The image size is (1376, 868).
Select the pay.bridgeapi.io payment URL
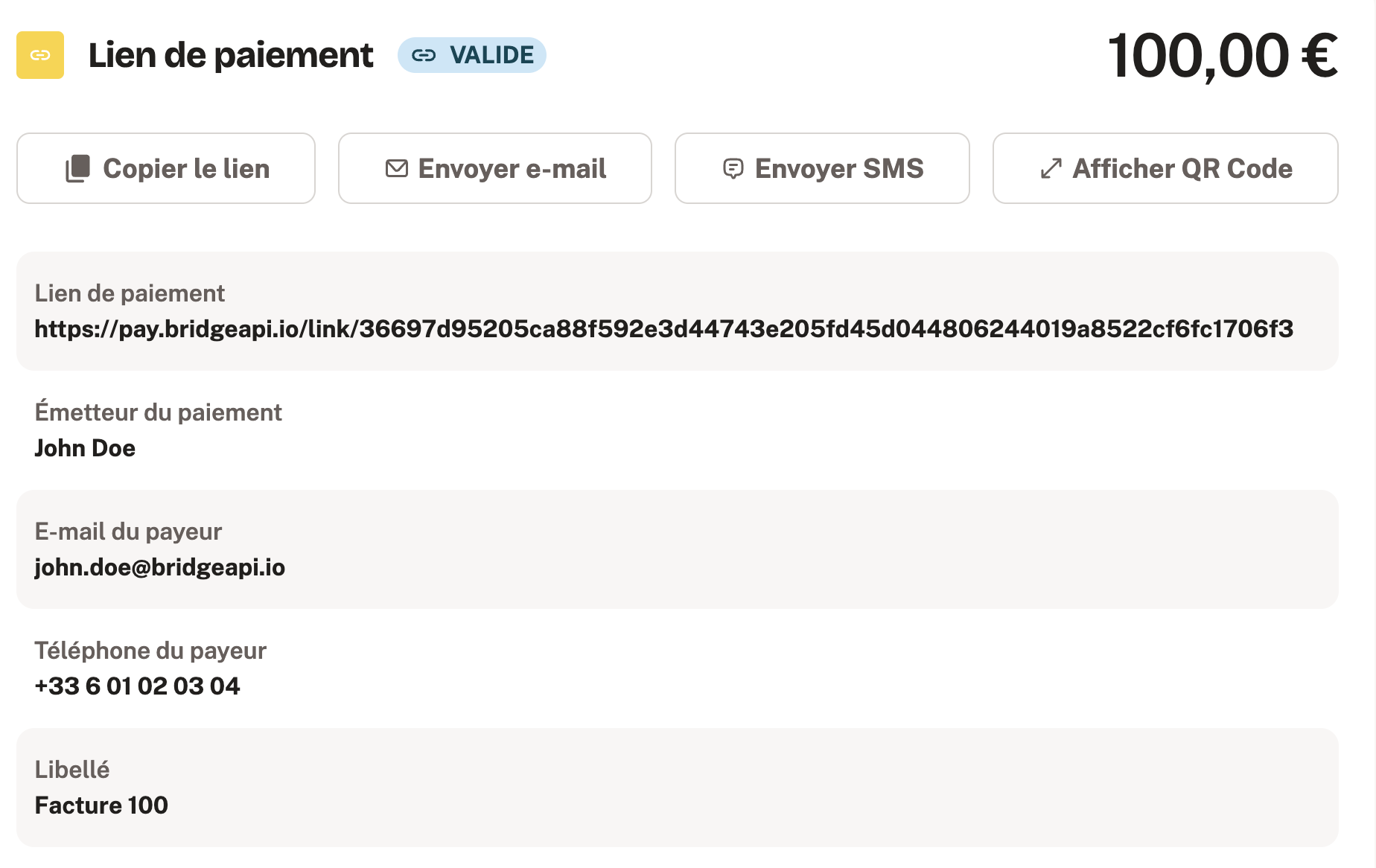664,329
